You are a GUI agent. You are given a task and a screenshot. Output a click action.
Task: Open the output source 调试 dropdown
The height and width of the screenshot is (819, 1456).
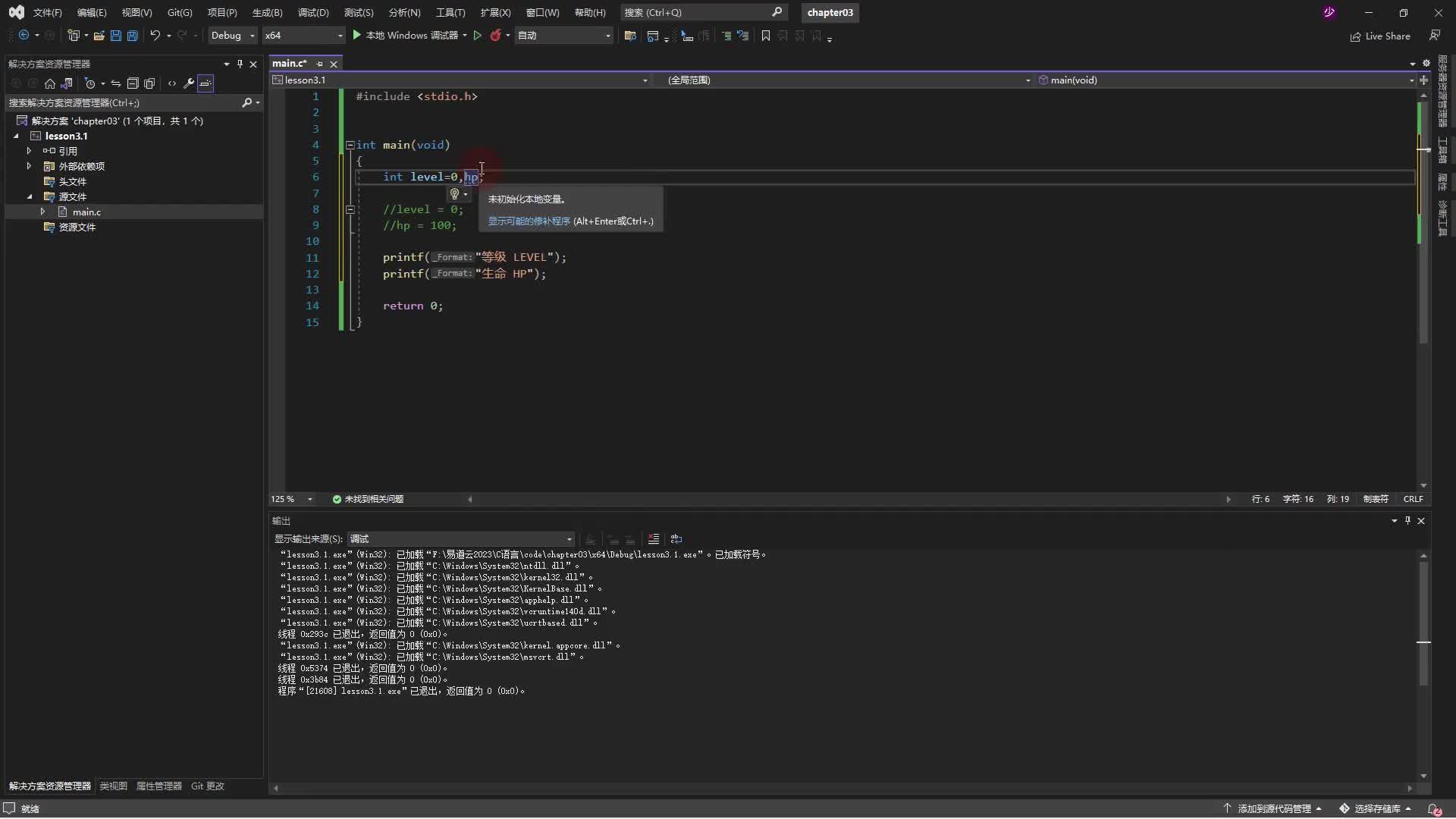pos(460,539)
